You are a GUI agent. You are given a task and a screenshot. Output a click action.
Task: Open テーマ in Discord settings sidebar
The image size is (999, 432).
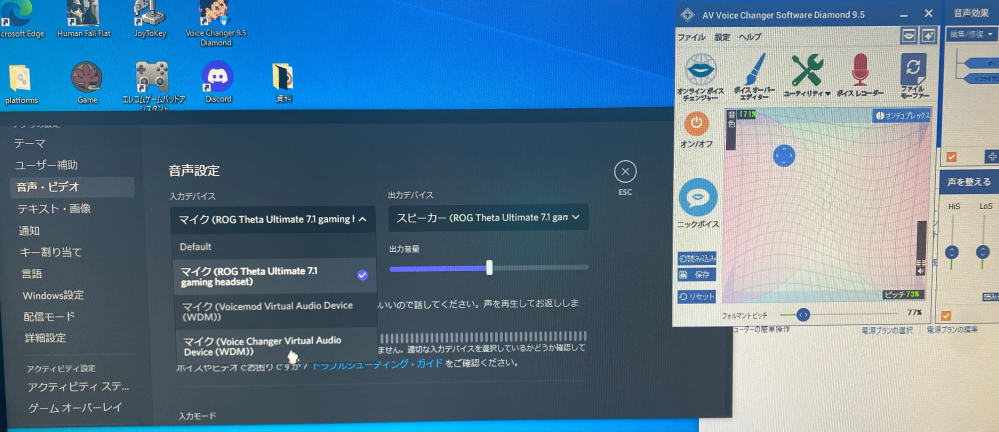tap(30, 143)
